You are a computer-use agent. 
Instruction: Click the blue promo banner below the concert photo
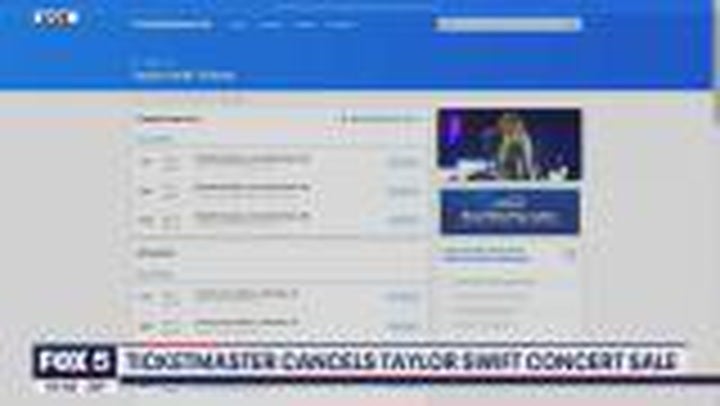tap(510, 212)
